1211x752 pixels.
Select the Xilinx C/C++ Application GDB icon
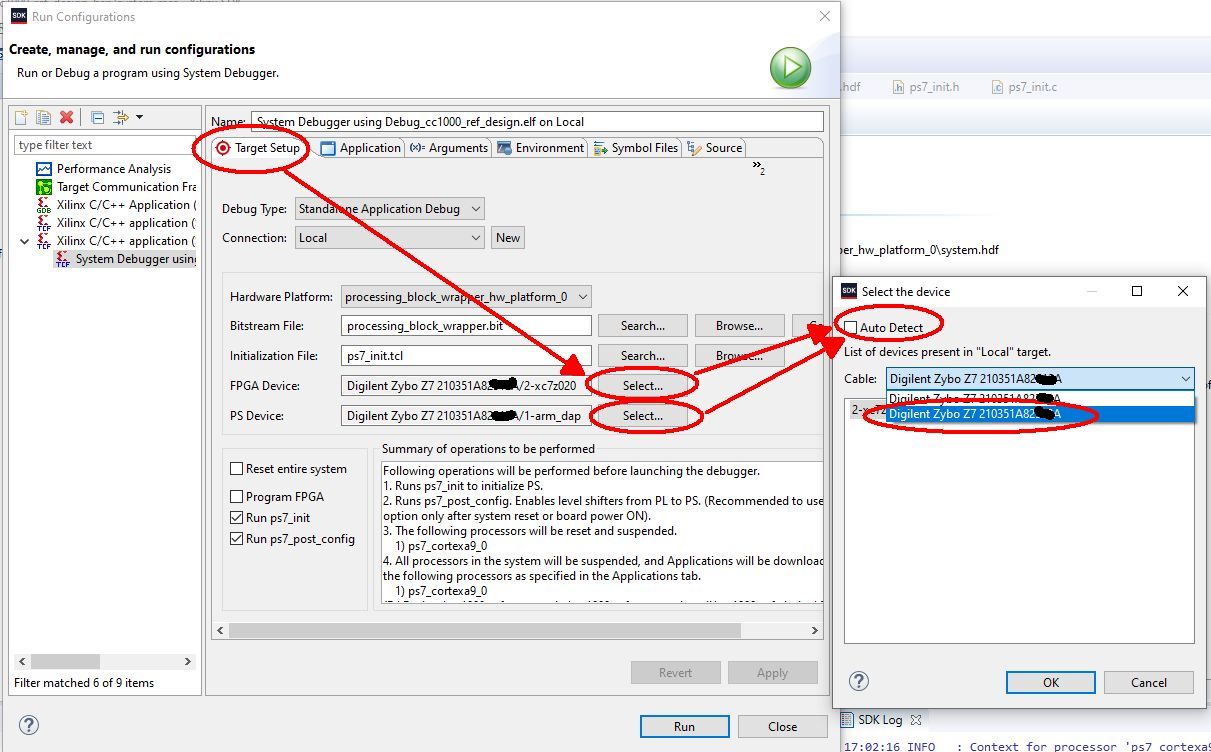pyautogui.click(x=44, y=205)
